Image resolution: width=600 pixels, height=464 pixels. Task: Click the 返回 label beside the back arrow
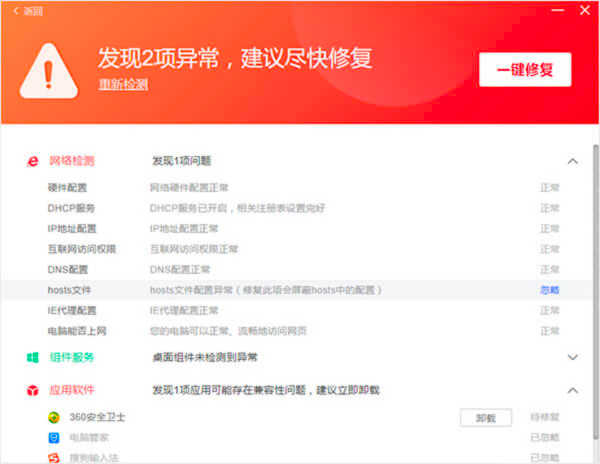click(33, 11)
